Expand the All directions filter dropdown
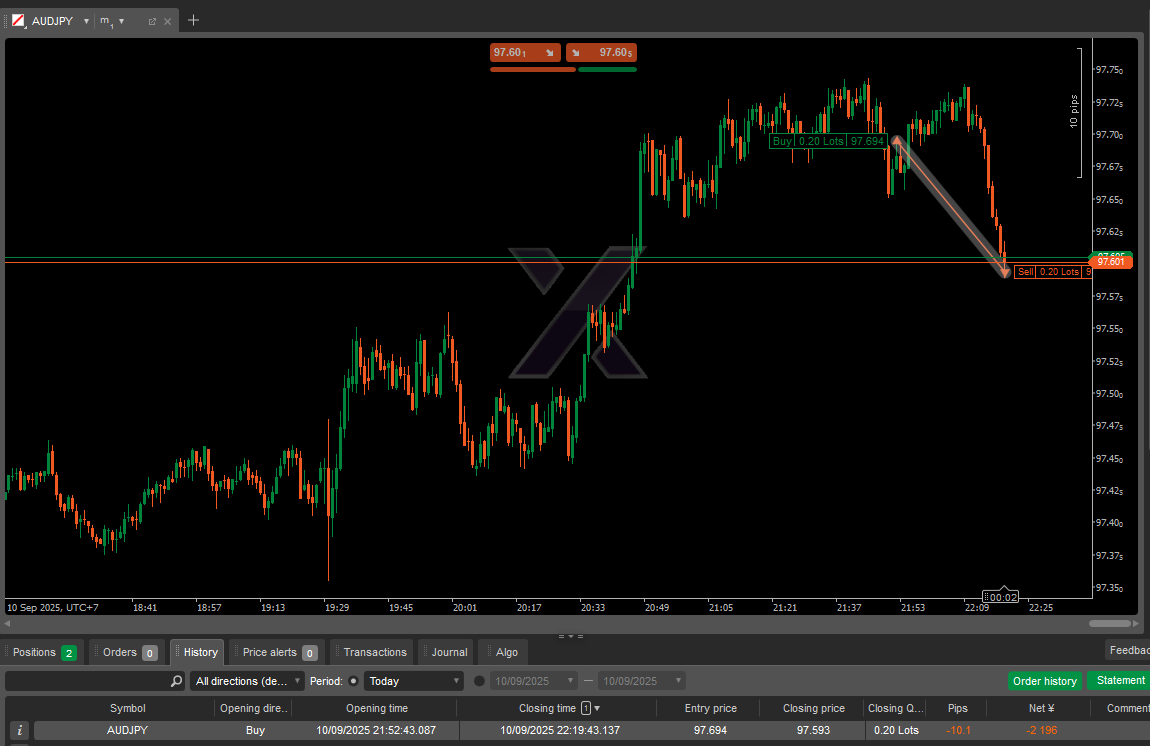The height and width of the screenshot is (746, 1150). point(248,681)
